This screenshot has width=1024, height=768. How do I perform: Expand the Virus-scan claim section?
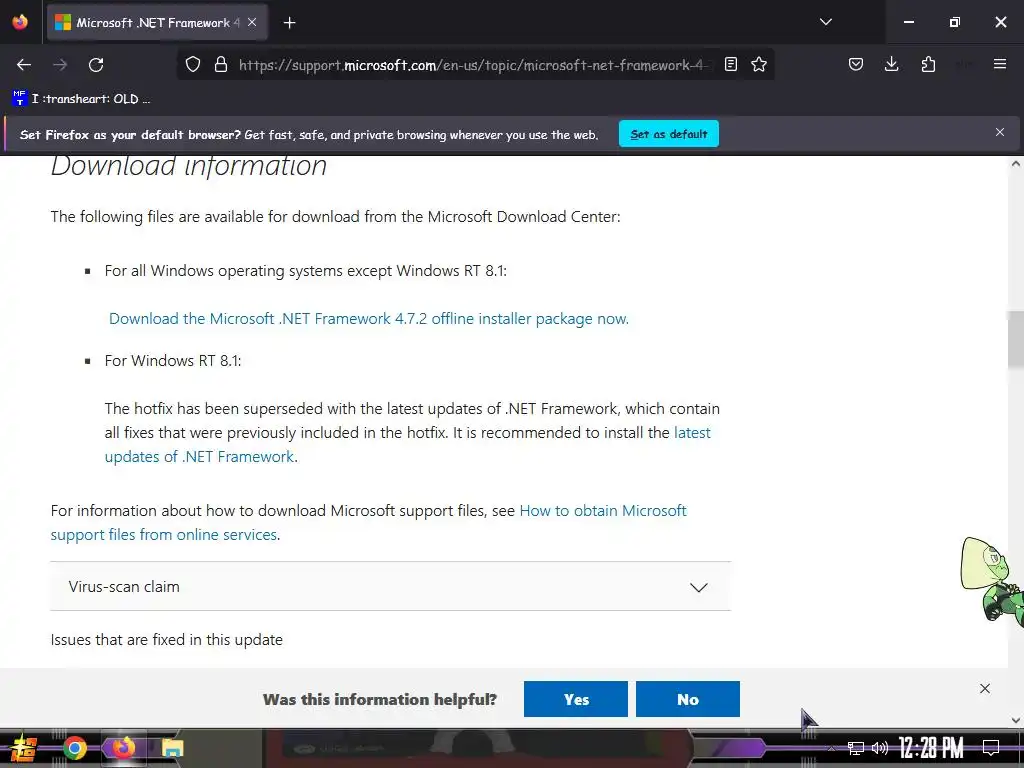point(391,586)
